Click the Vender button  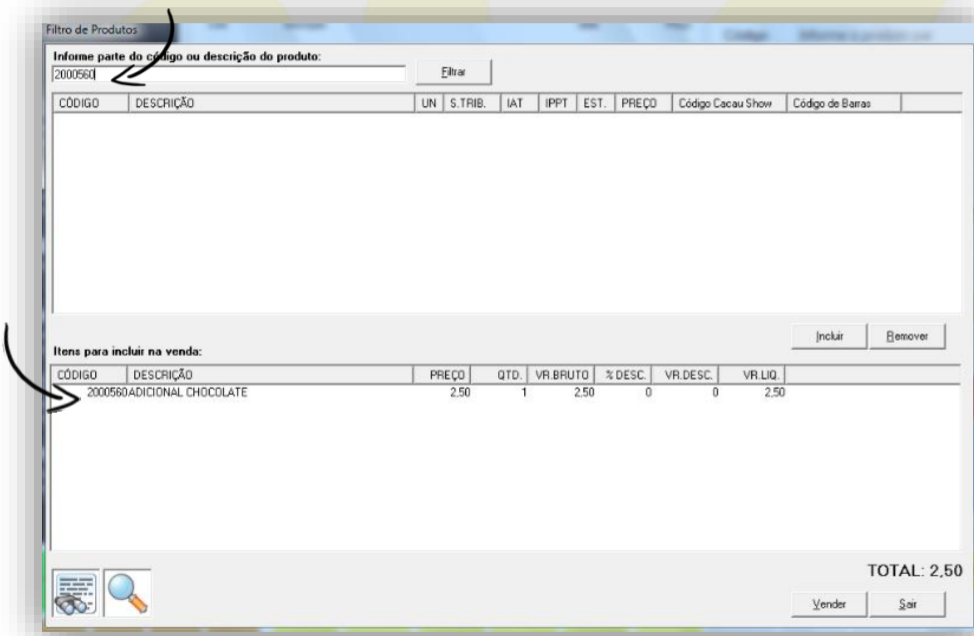(829, 604)
